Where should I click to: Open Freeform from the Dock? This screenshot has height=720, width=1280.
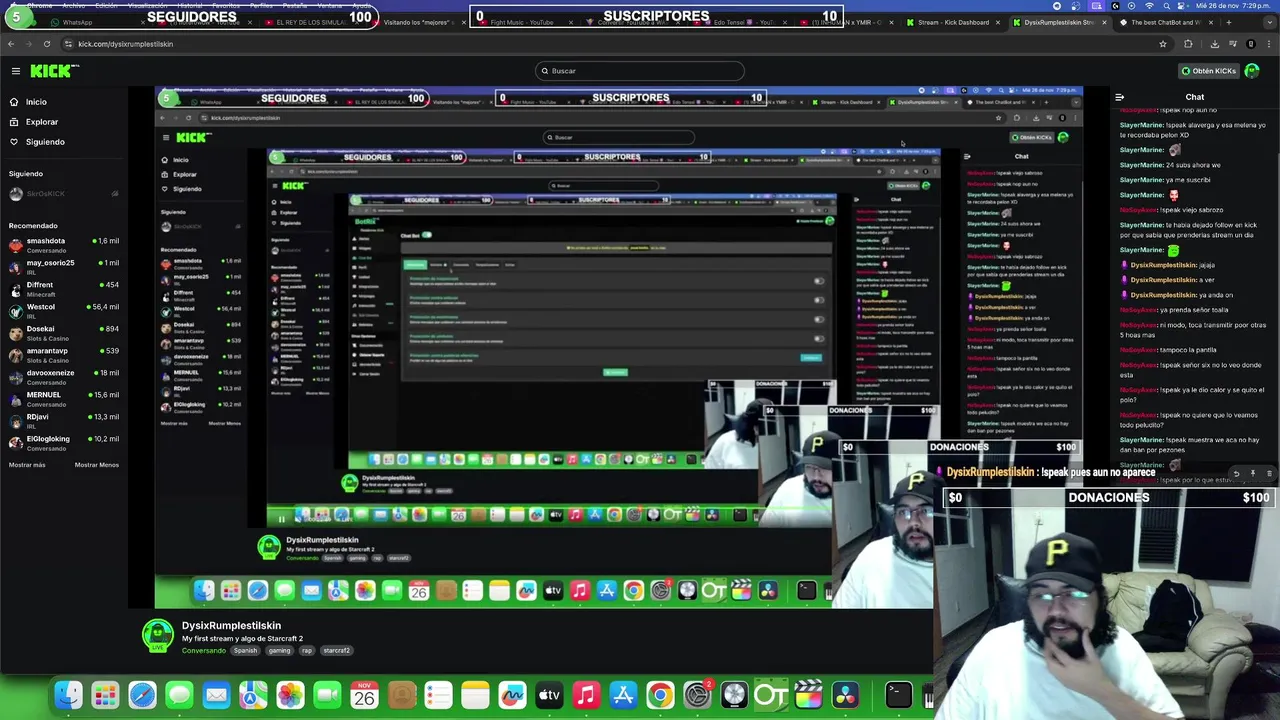click(x=512, y=695)
